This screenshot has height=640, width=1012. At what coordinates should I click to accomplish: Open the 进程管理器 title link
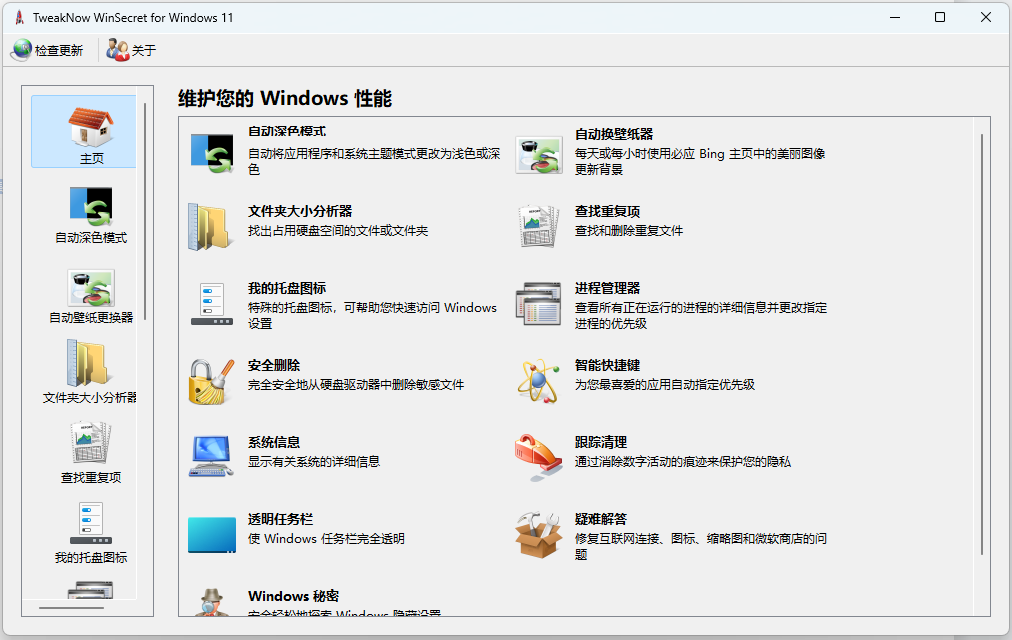[607, 288]
